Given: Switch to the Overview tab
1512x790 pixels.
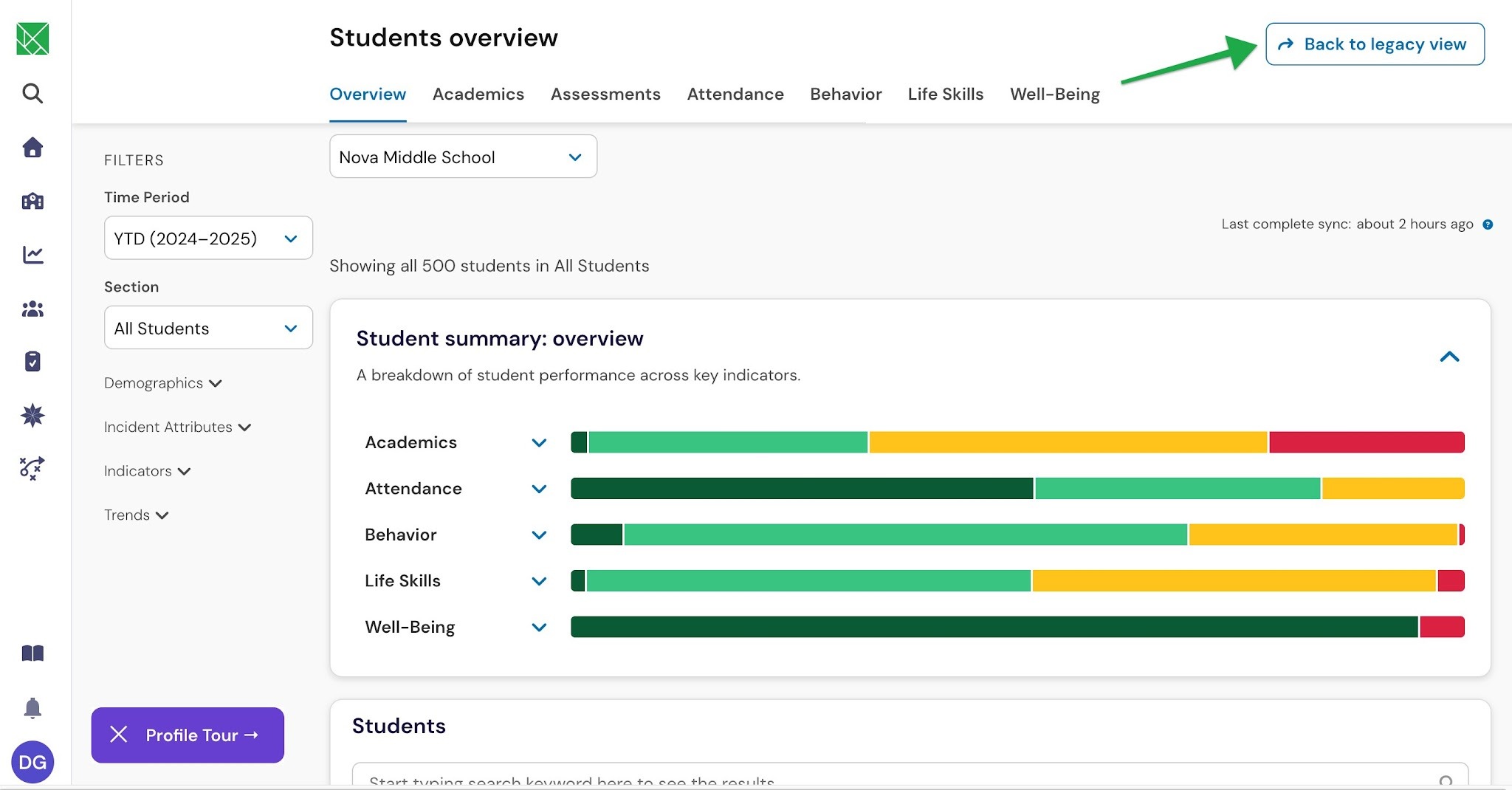Looking at the screenshot, I should (368, 95).
